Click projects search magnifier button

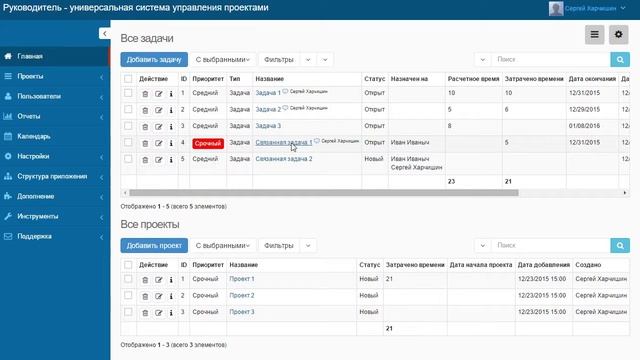620,246
